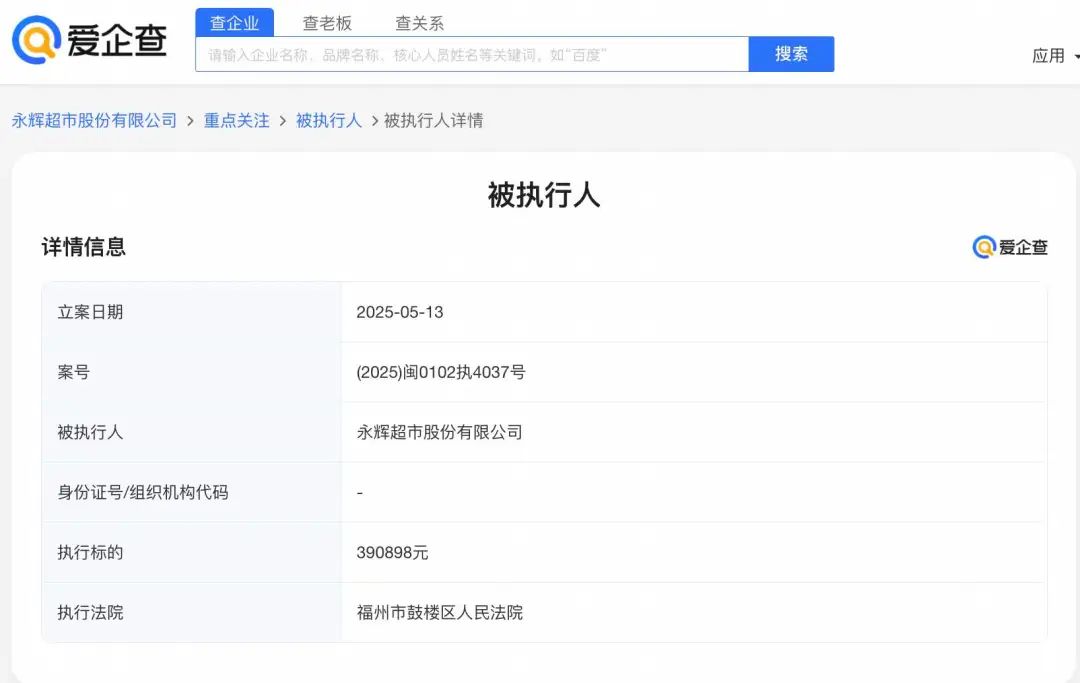Switch to the 查企业 tab
The width and height of the screenshot is (1080, 683).
(x=234, y=23)
